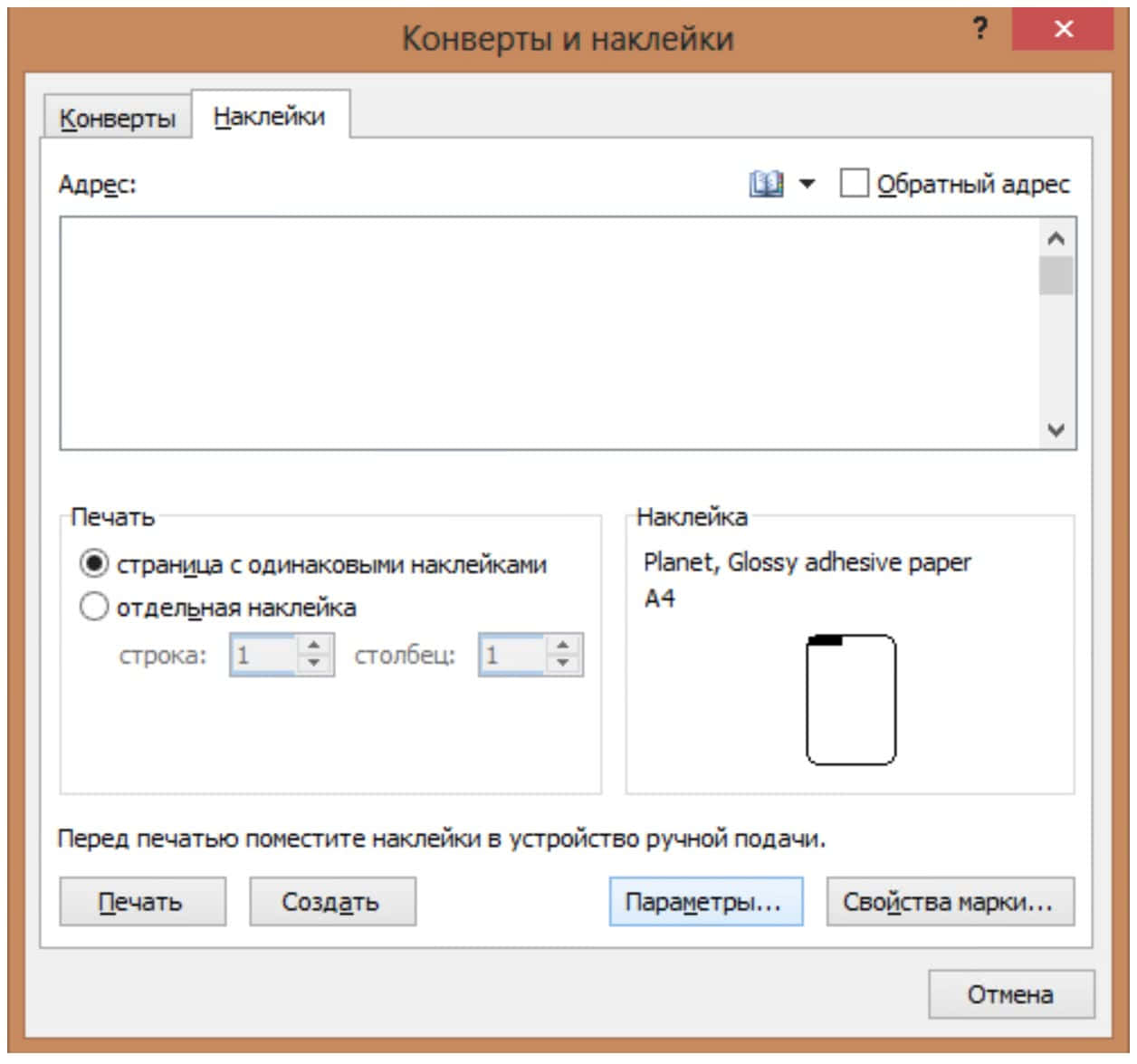Click the address book icon

pos(766,185)
